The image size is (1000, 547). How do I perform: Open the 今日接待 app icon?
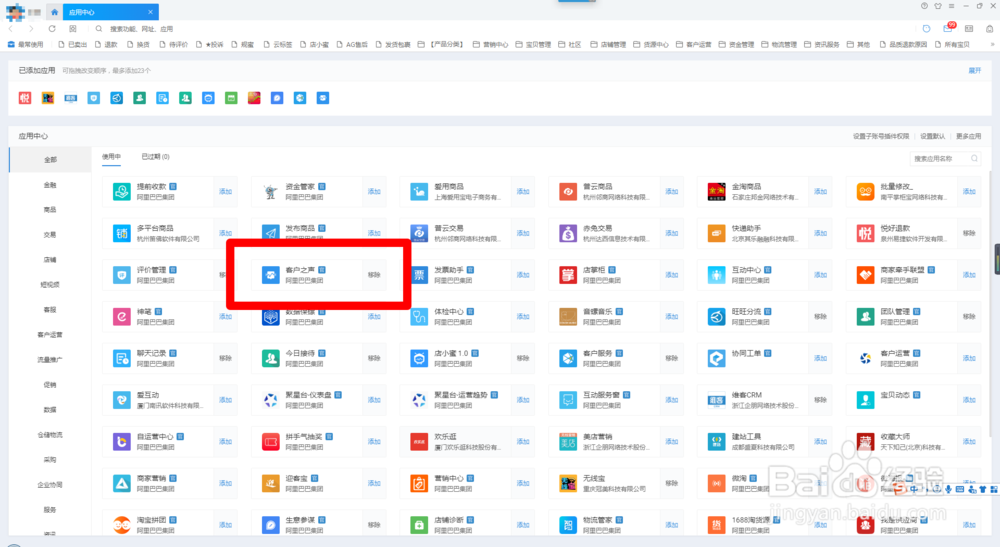270,358
